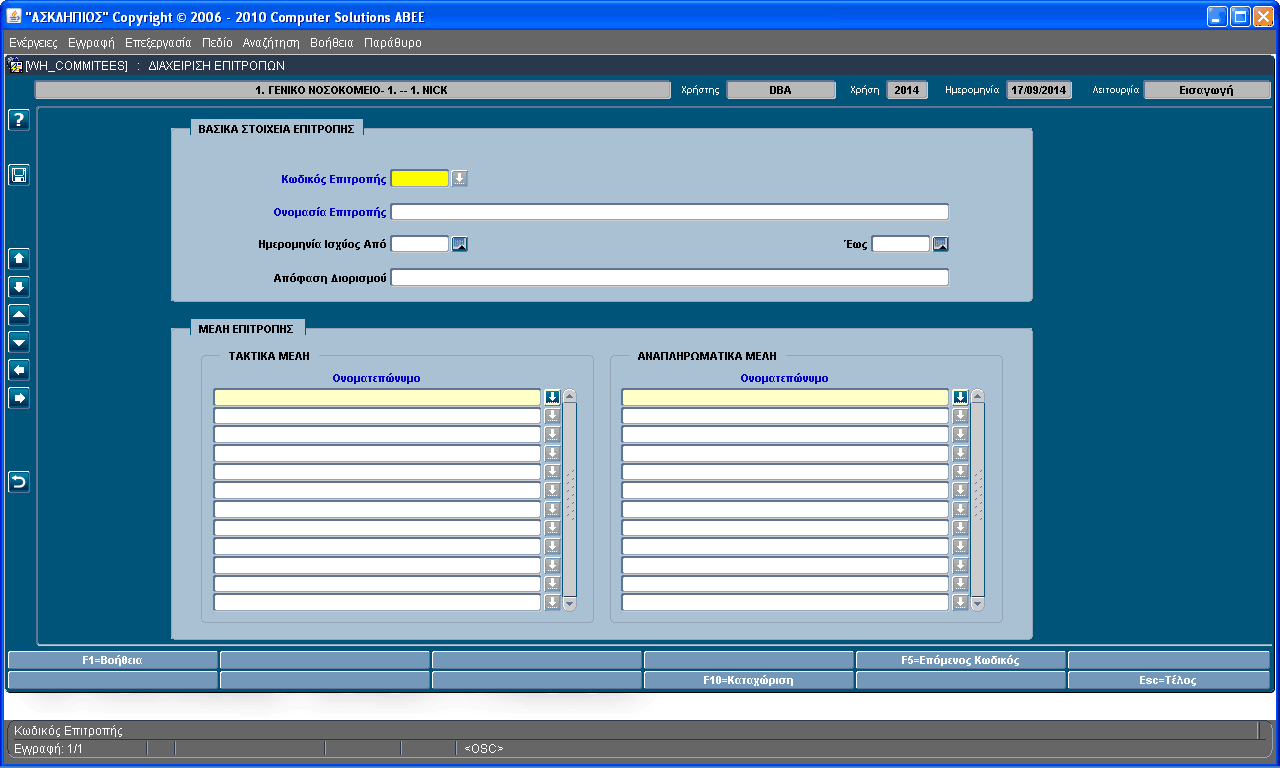
Task: Open calendar for Ημερομηνία Ισχύος Από
Action: [x=460, y=244]
